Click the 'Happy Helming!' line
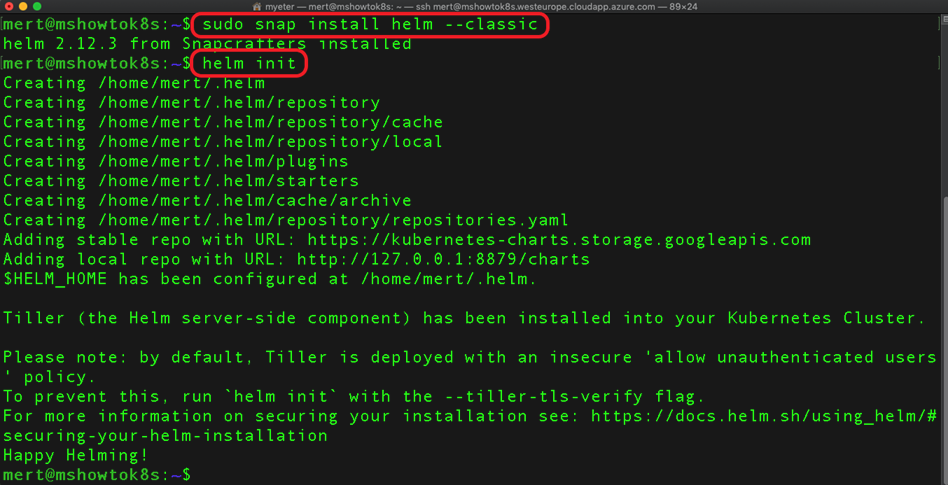This screenshot has width=948, height=485. pyautogui.click(x=76, y=455)
